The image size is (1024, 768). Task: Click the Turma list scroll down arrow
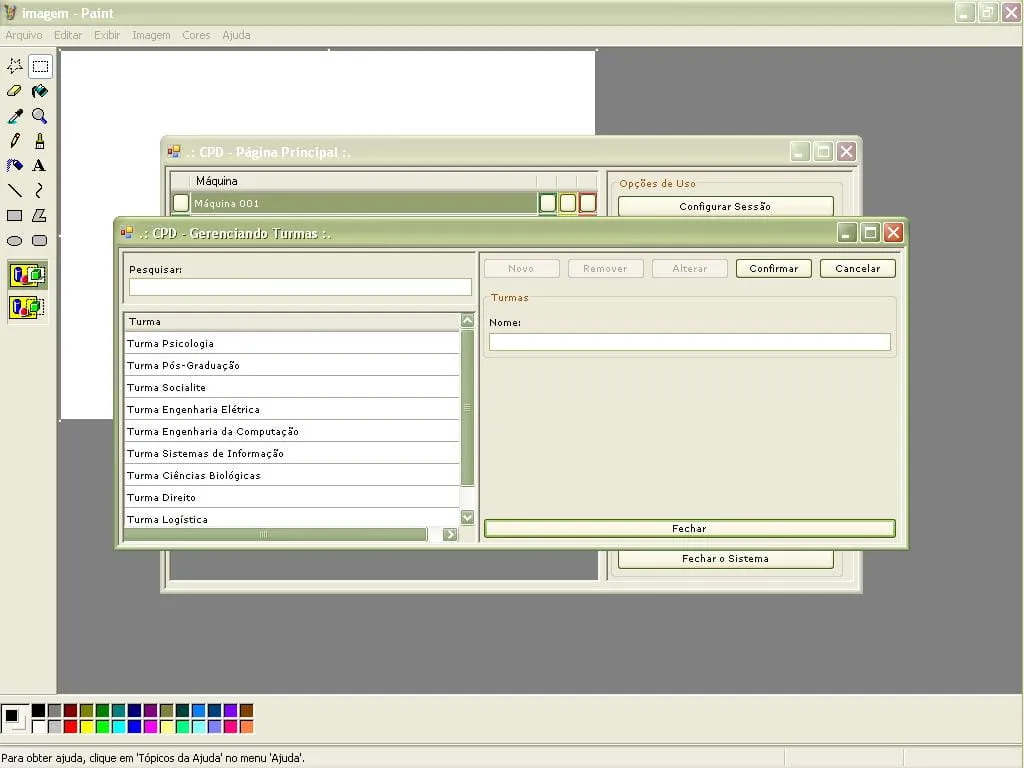[x=467, y=517]
